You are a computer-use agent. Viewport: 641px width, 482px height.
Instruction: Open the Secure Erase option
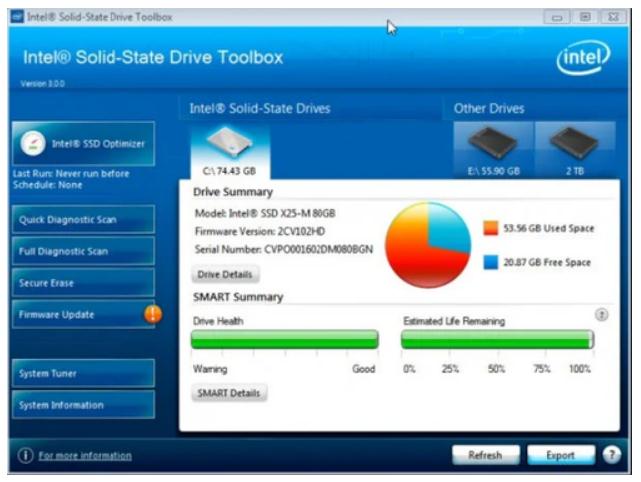click(x=83, y=282)
